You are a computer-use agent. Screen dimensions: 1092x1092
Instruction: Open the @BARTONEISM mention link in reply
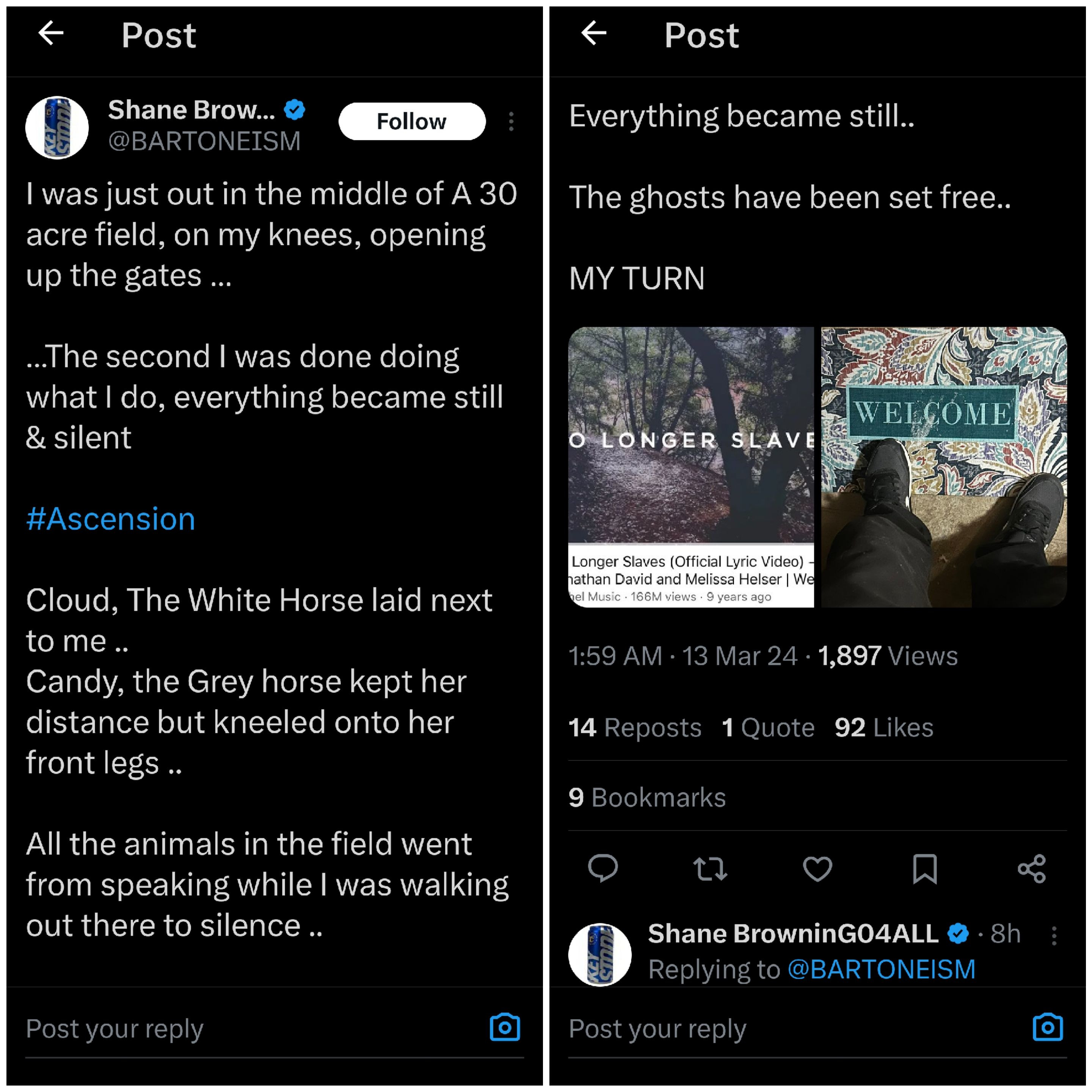pyautogui.click(x=881, y=970)
